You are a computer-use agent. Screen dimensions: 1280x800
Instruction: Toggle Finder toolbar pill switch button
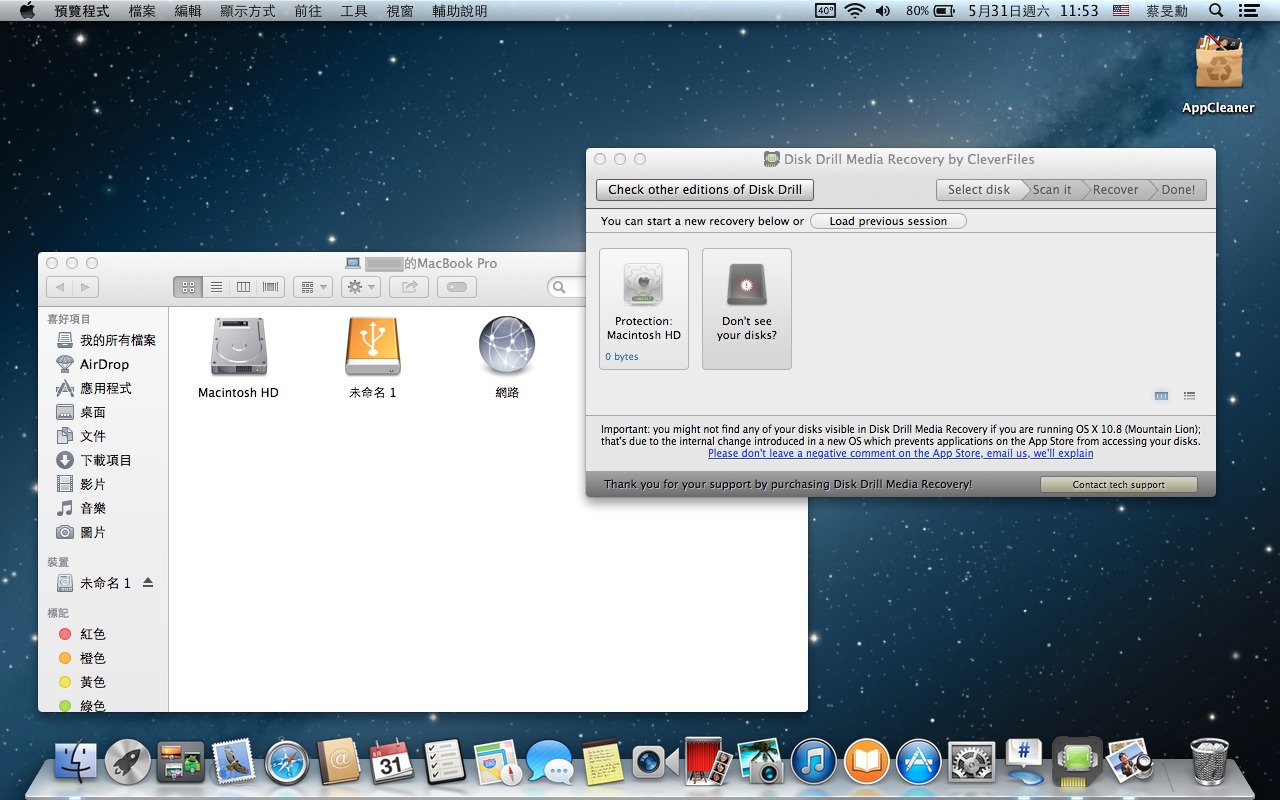(456, 287)
